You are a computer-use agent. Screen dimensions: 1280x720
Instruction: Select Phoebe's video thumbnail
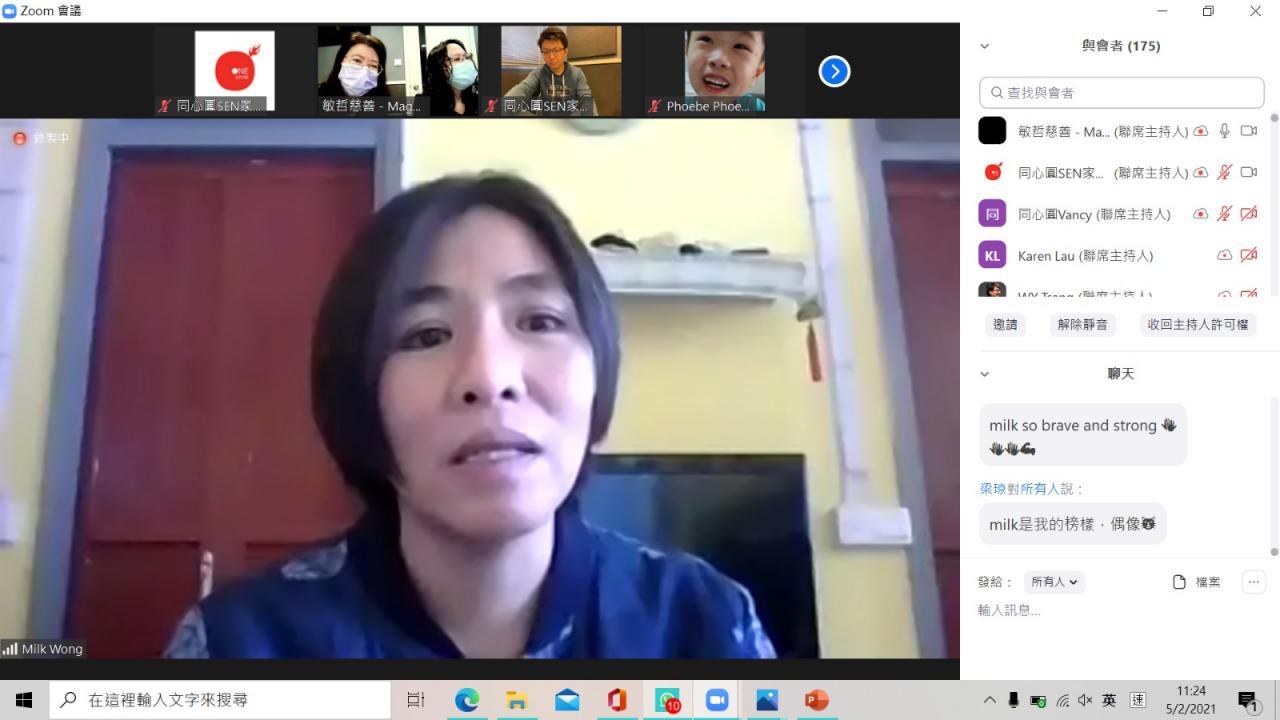coord(724,71)
